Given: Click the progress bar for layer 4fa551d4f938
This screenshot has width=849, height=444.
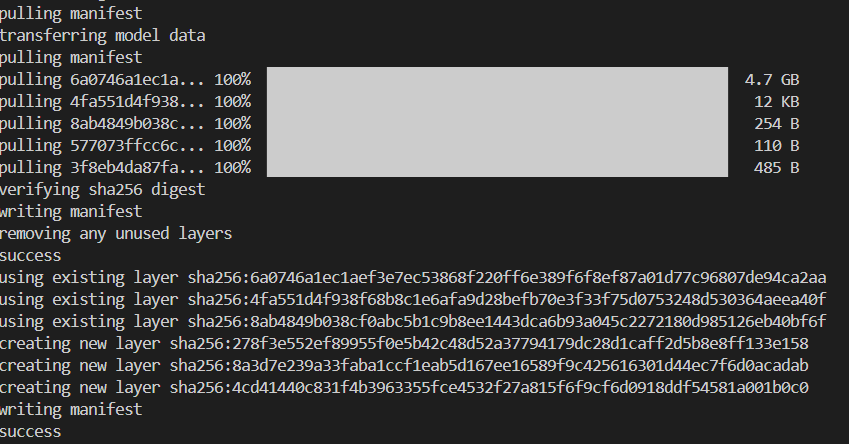Looking at the screenshot, I should (497, 101).
